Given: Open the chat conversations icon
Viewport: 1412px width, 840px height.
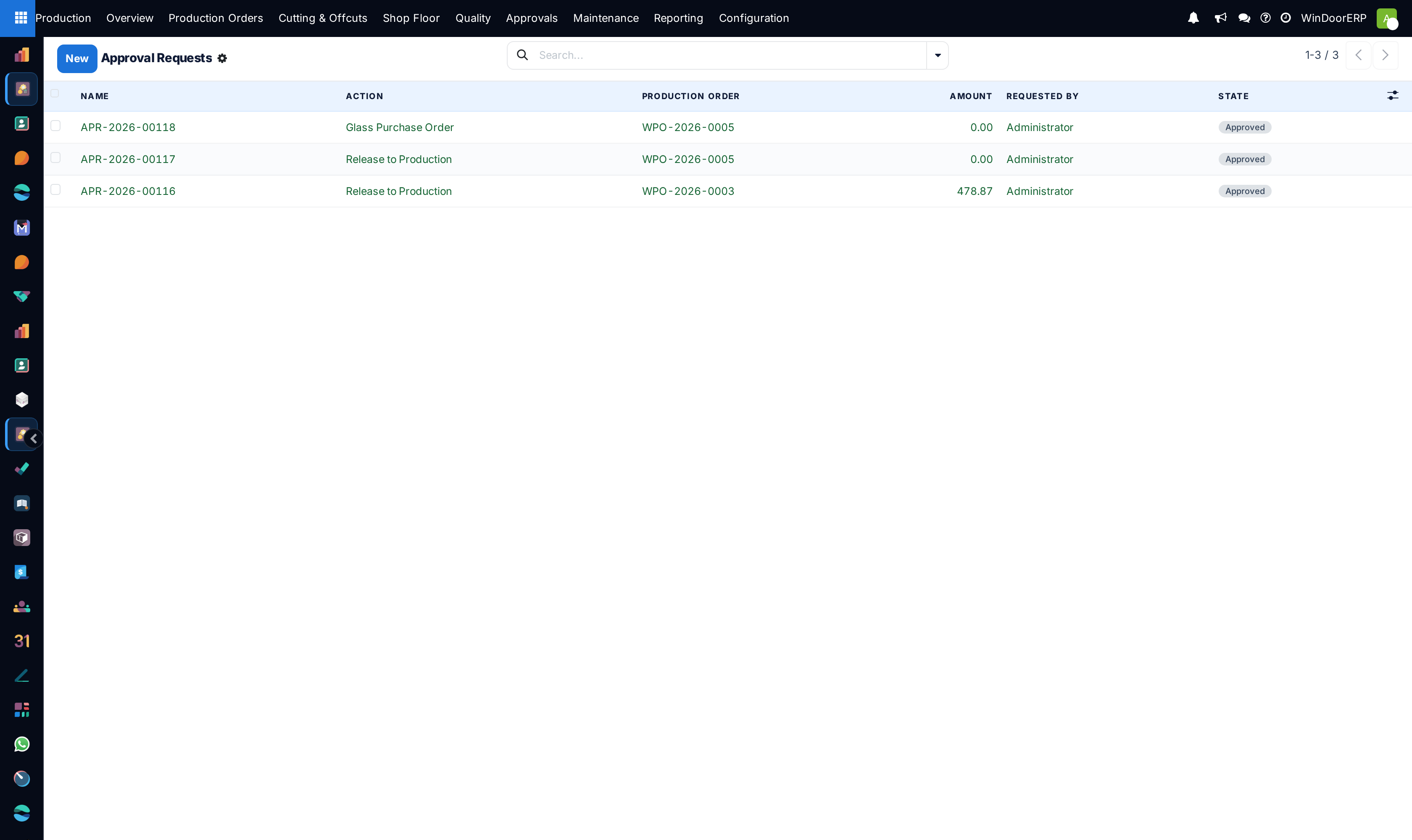Looking at the screenshot, I should tap(1244, 18).
